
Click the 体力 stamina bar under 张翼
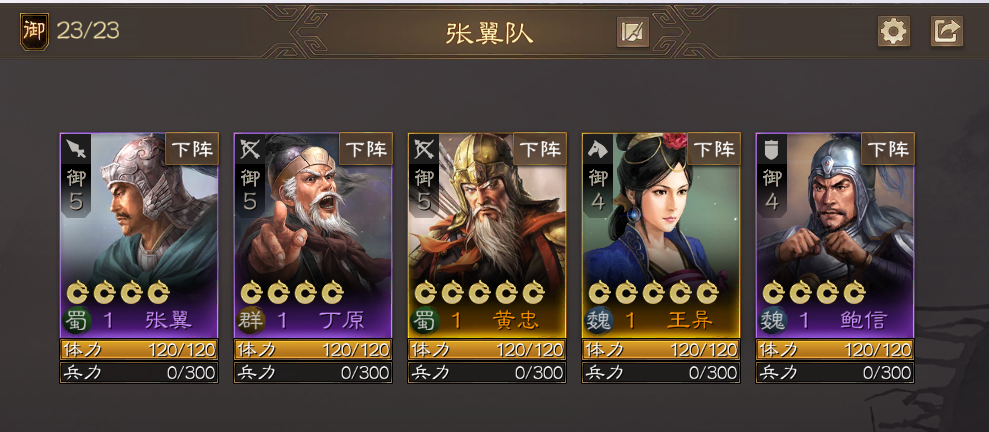[139, 349]
